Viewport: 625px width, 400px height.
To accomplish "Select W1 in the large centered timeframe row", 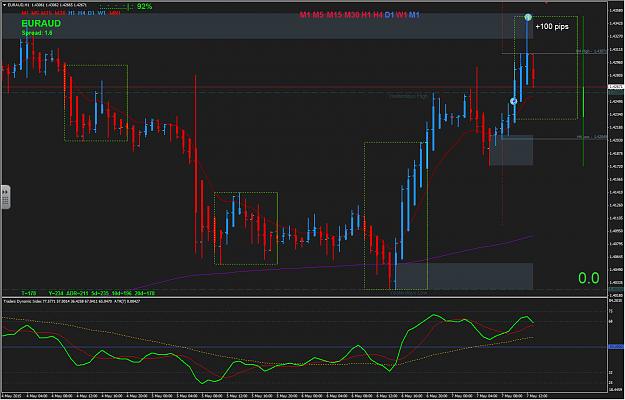I will point(401,15).
